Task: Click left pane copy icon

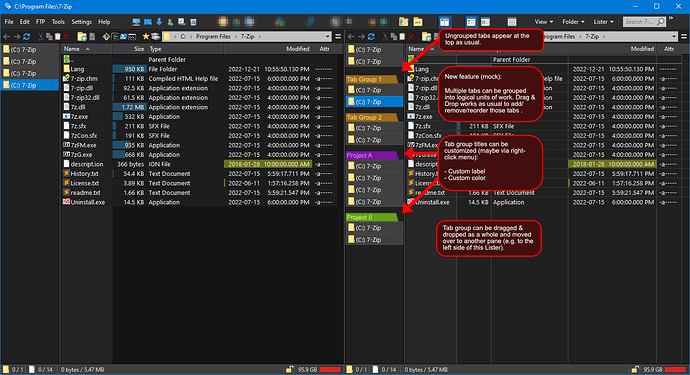Action: [49, 37]
